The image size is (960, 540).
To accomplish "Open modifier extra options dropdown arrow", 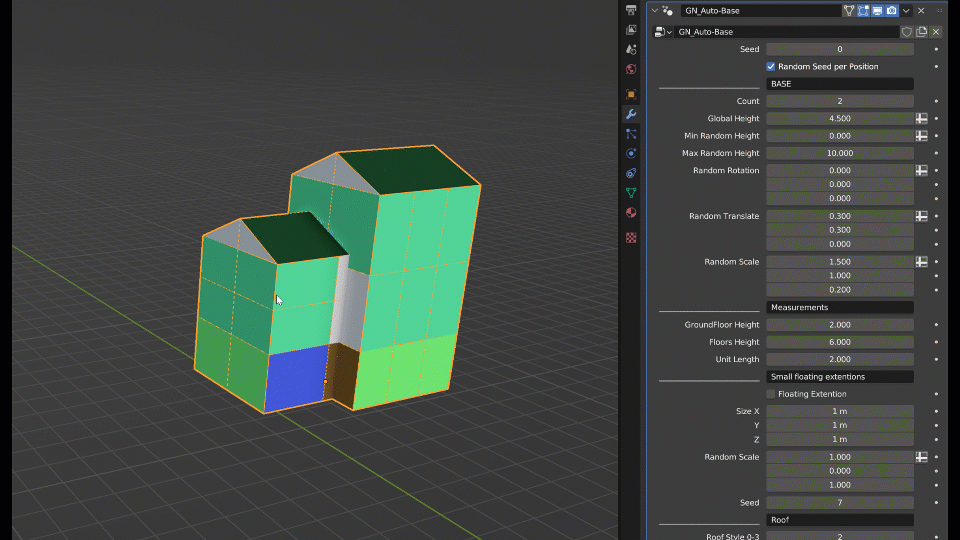I will pyautogui.click(x=906, y=10).
